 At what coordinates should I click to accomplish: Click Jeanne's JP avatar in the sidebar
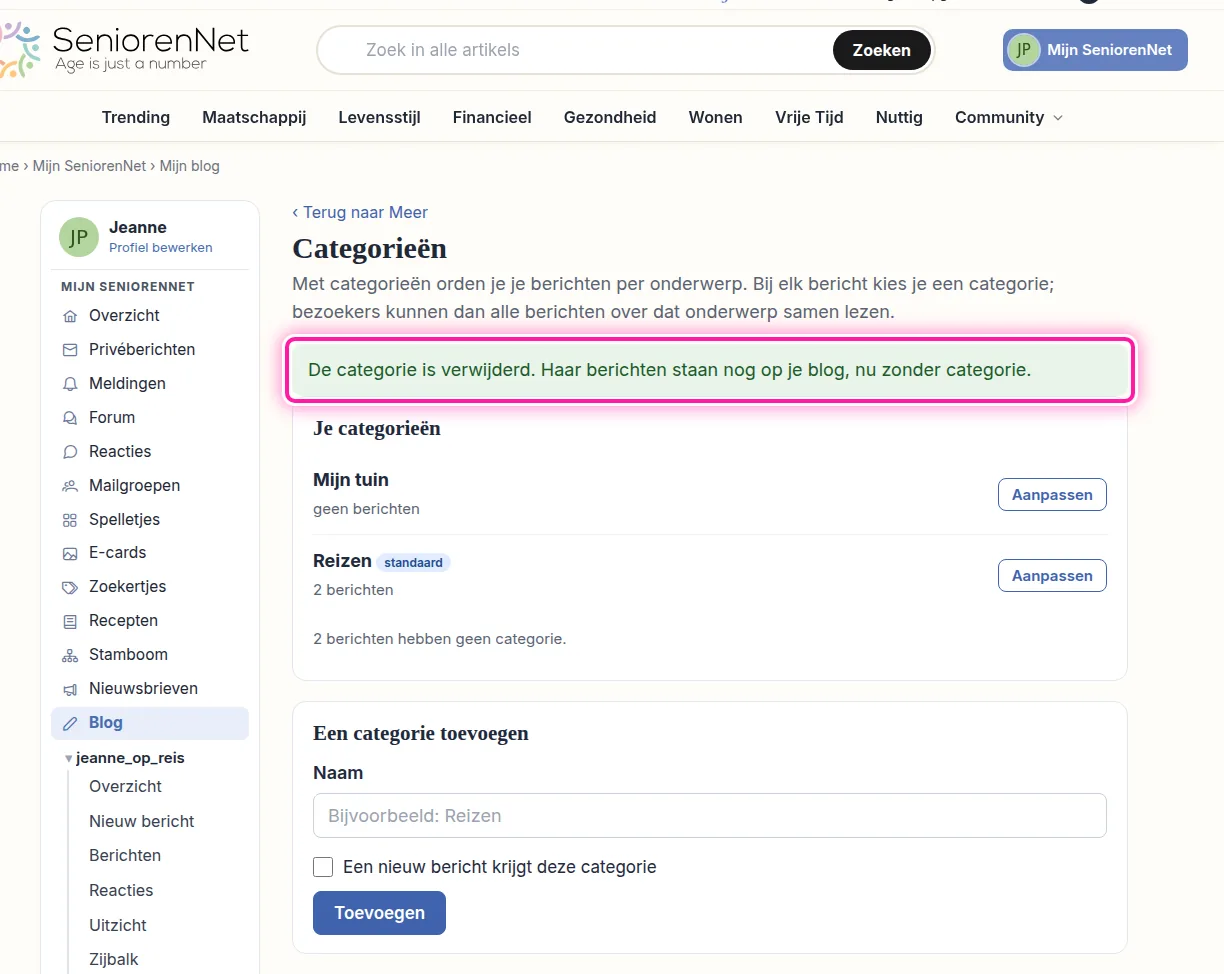click(79, 236)
